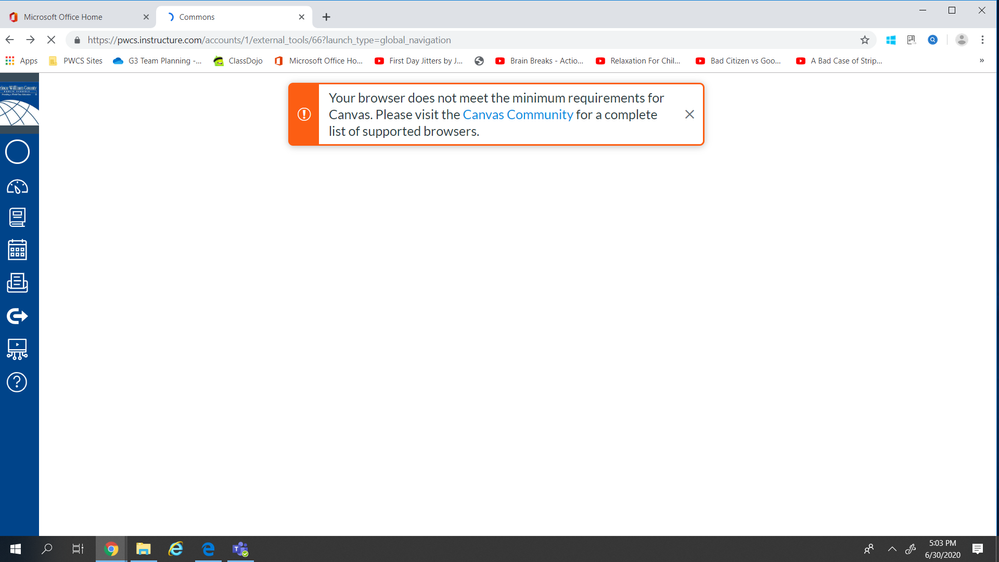999x562 pixels.
Task: Stop loading the current page
Action: click(51, 40)
